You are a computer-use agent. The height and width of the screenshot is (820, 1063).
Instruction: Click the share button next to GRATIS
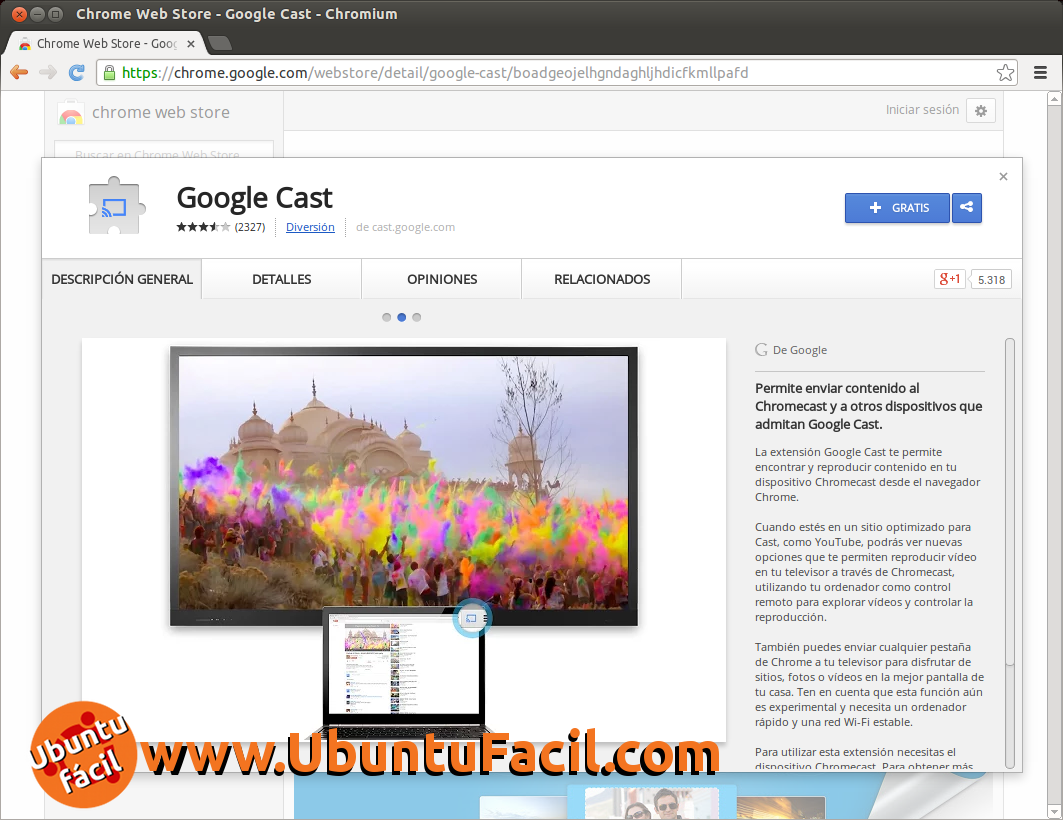click(x=967, y=207)
